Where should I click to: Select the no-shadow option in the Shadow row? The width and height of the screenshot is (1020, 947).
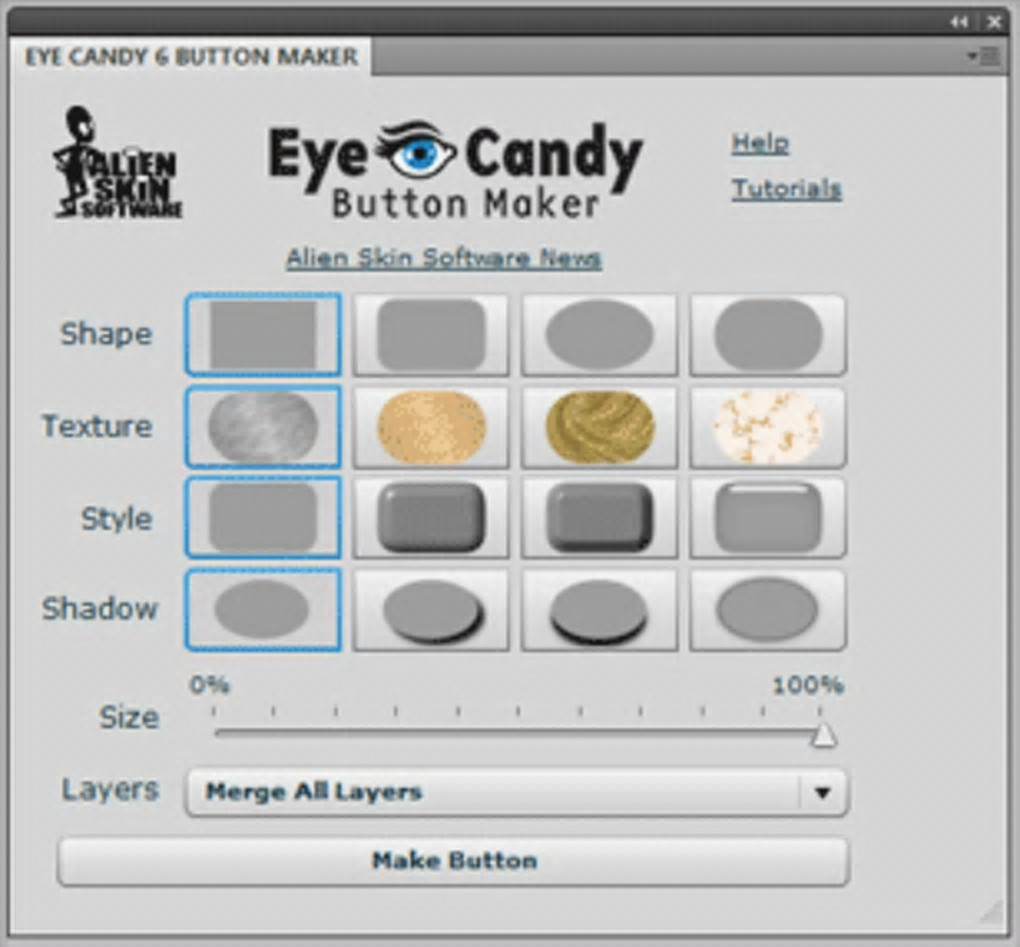[263, 610]
